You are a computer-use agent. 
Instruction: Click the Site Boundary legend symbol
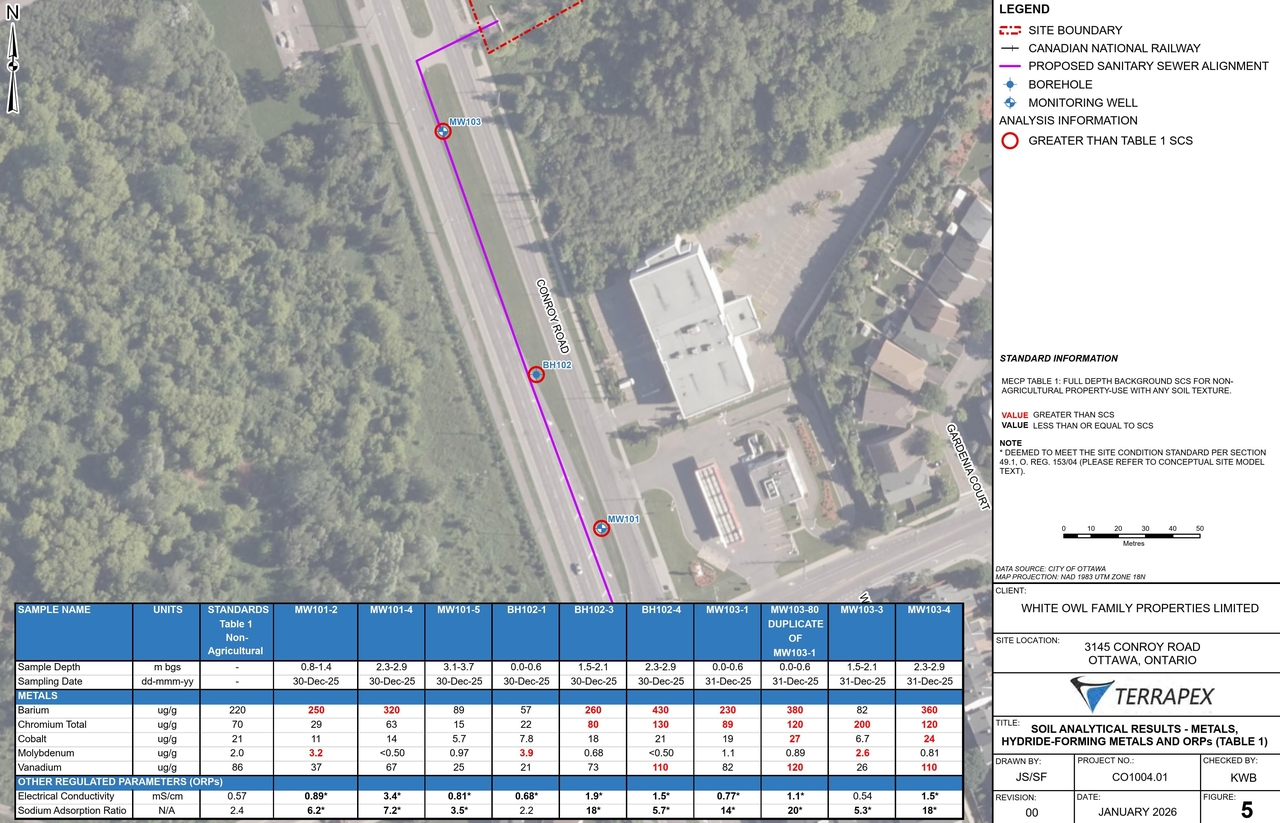coord(1008,30)
